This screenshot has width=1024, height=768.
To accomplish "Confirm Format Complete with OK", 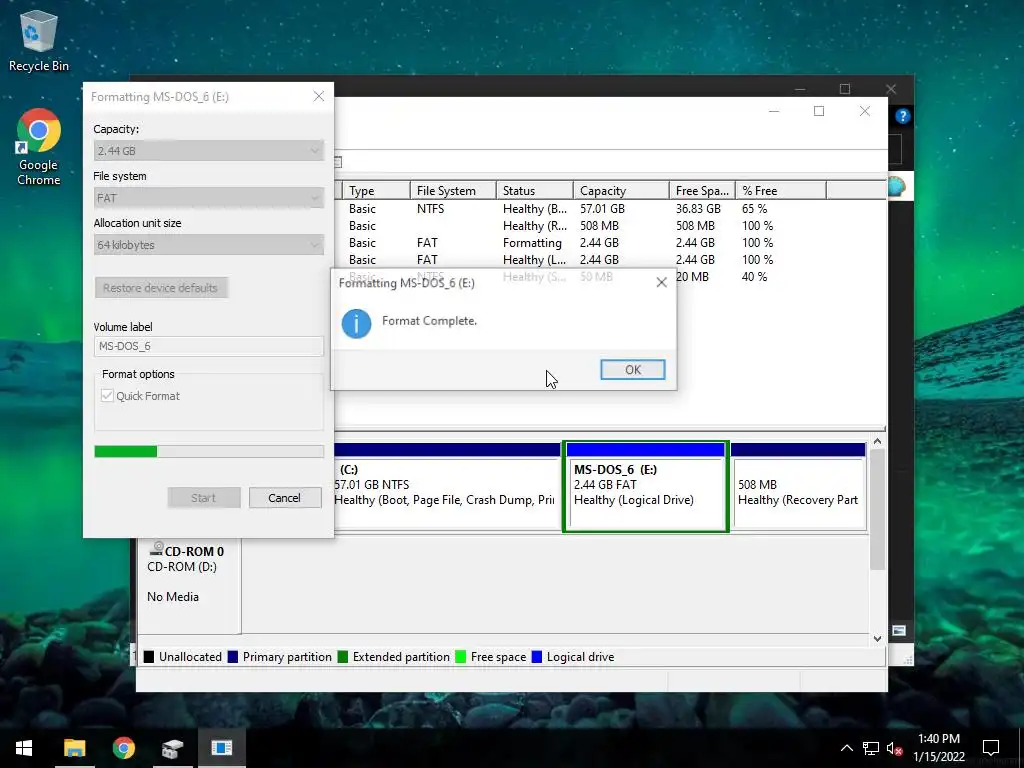I will [x=632, y=370].
